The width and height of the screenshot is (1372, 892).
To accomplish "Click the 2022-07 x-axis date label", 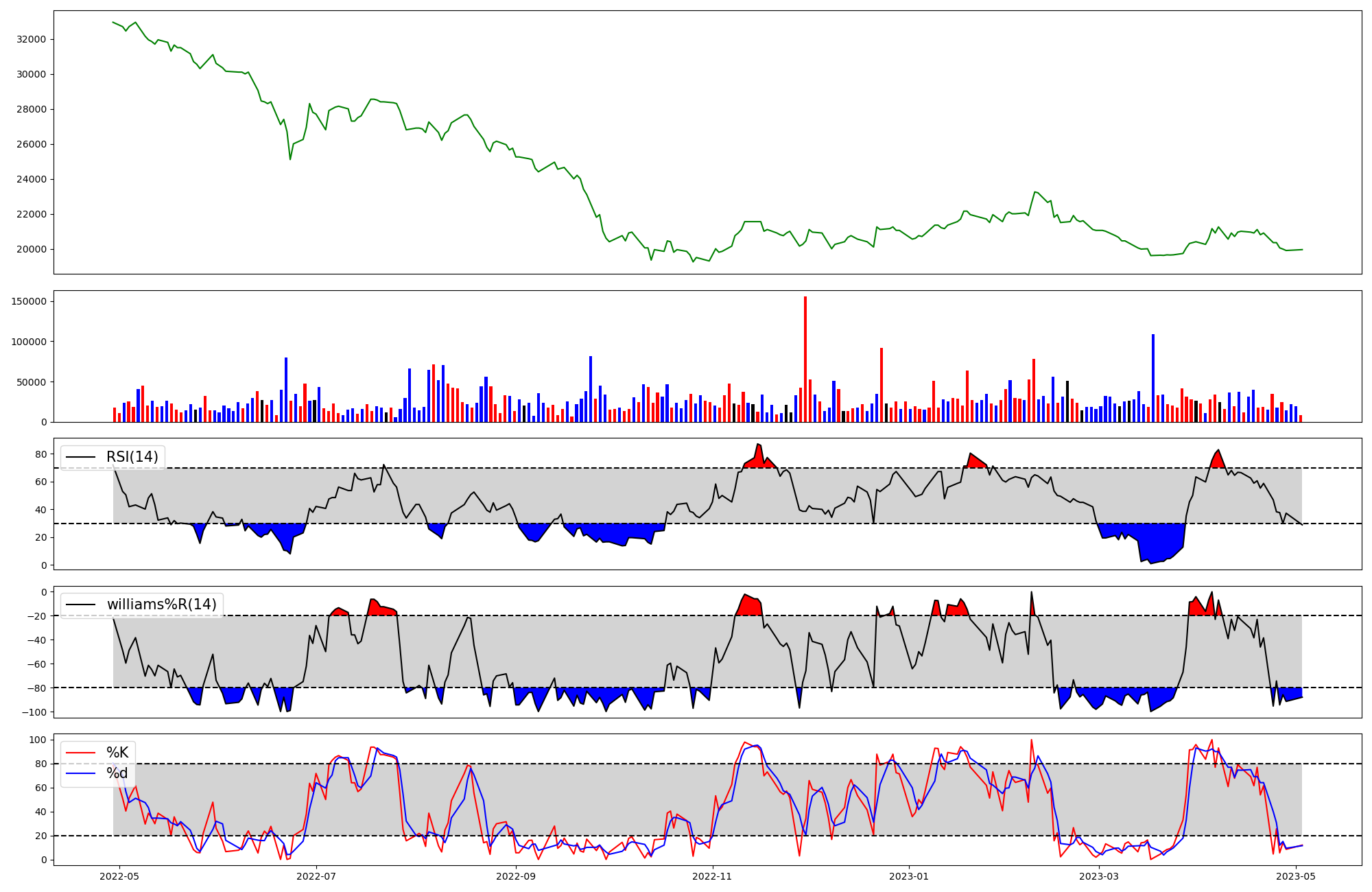I will click(317, 876).
